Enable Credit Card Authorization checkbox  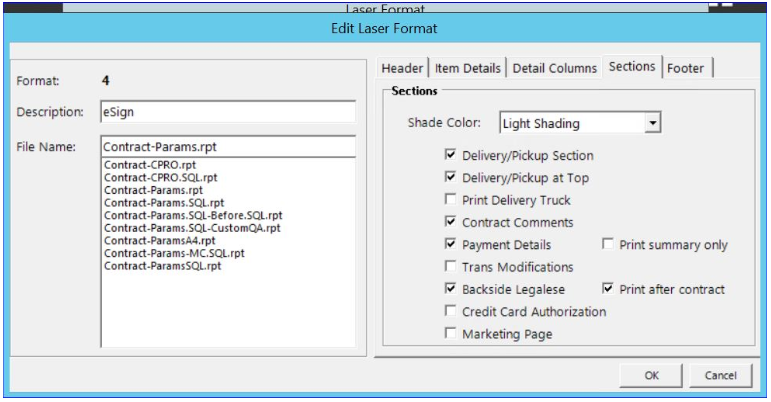pos(451,311)
